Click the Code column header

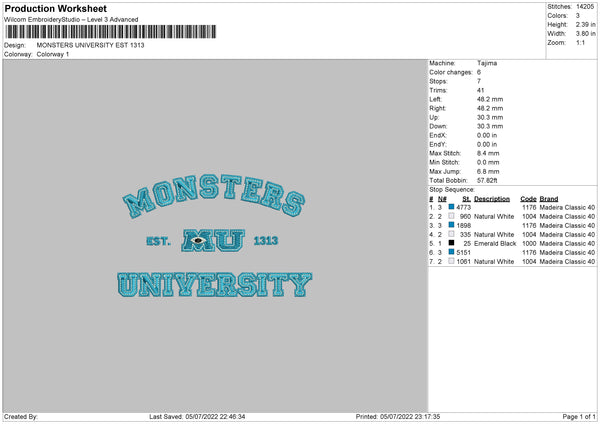click(528, 199)
